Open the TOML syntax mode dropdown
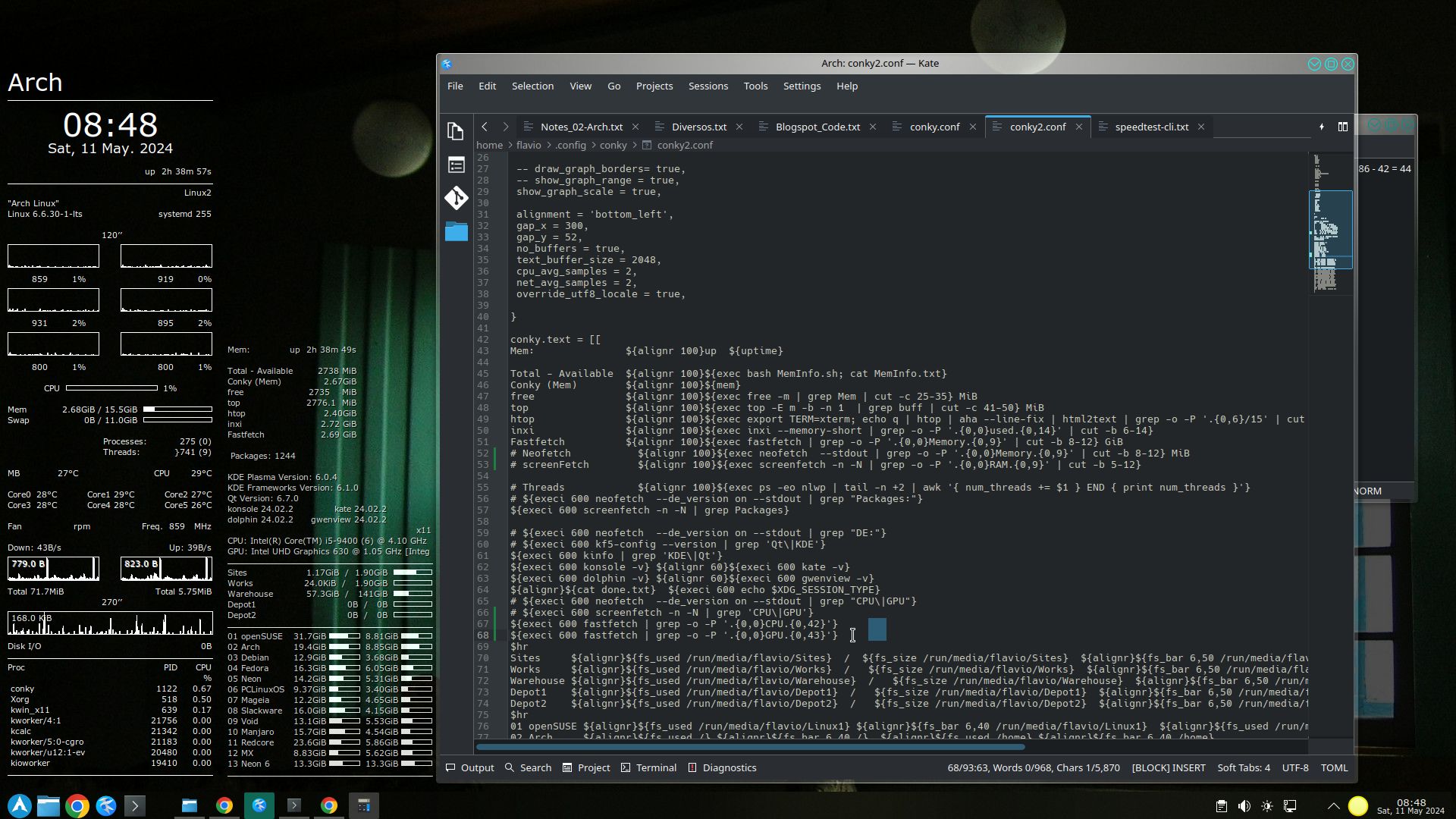Image resolution: width=1456 pixels, height=819 pixels. [x=1334, y=768]
